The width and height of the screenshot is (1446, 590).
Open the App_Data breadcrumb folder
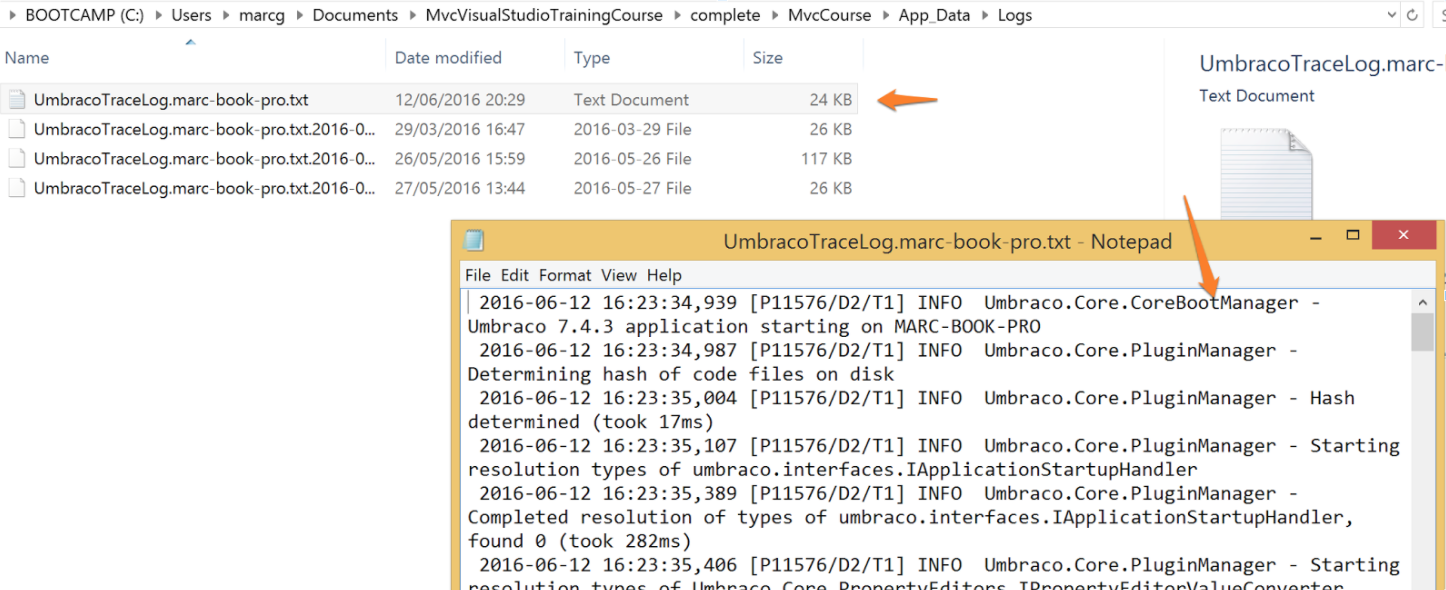coord(934,15)
